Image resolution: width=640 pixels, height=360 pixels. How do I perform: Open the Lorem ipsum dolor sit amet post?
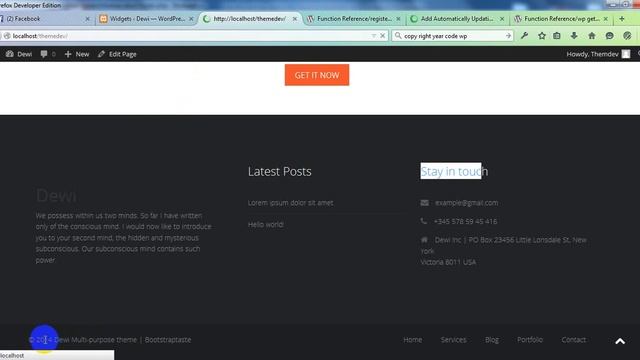coord(291,203)
